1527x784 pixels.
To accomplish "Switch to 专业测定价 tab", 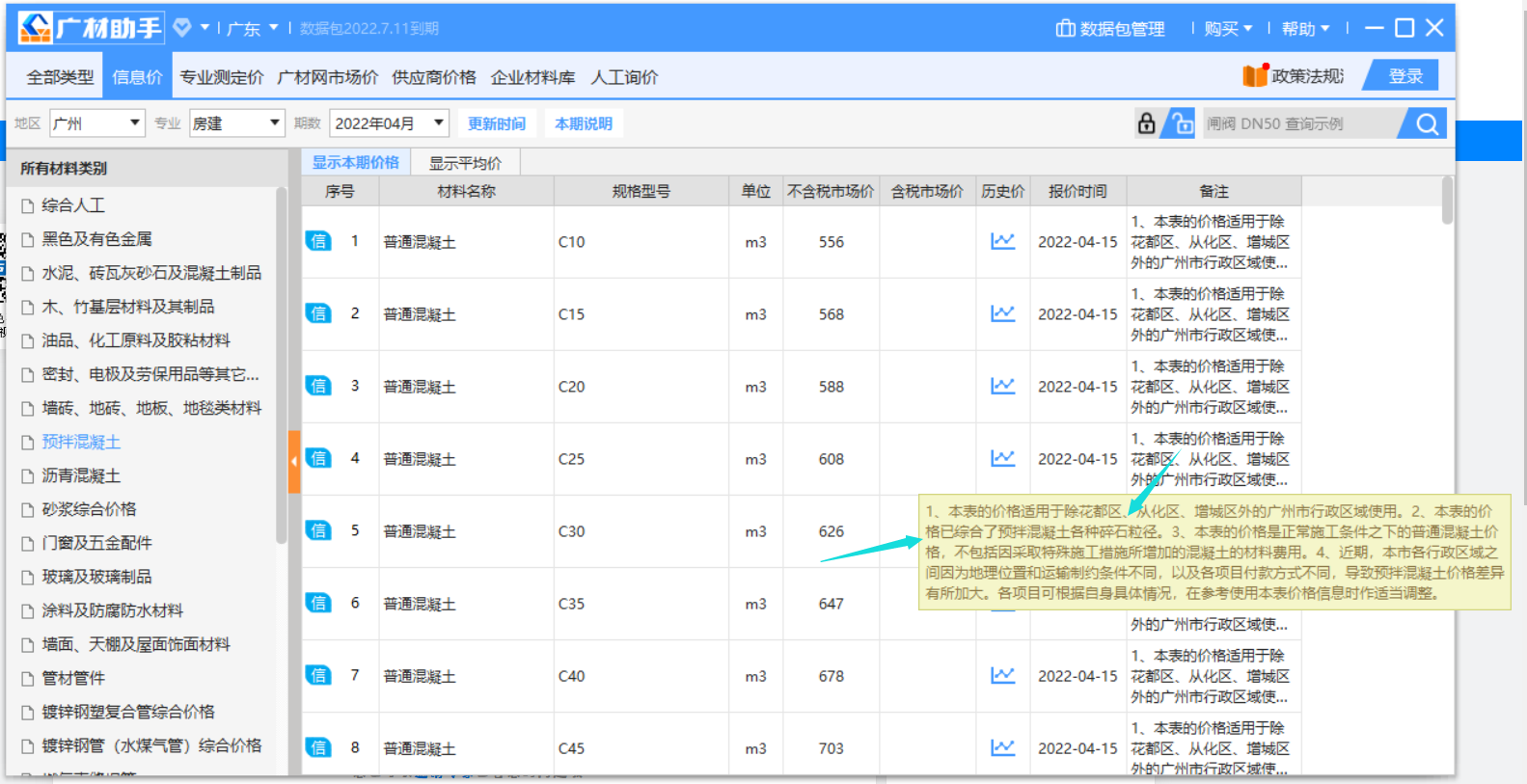I will pyautogui.click(x=221, y=77).
